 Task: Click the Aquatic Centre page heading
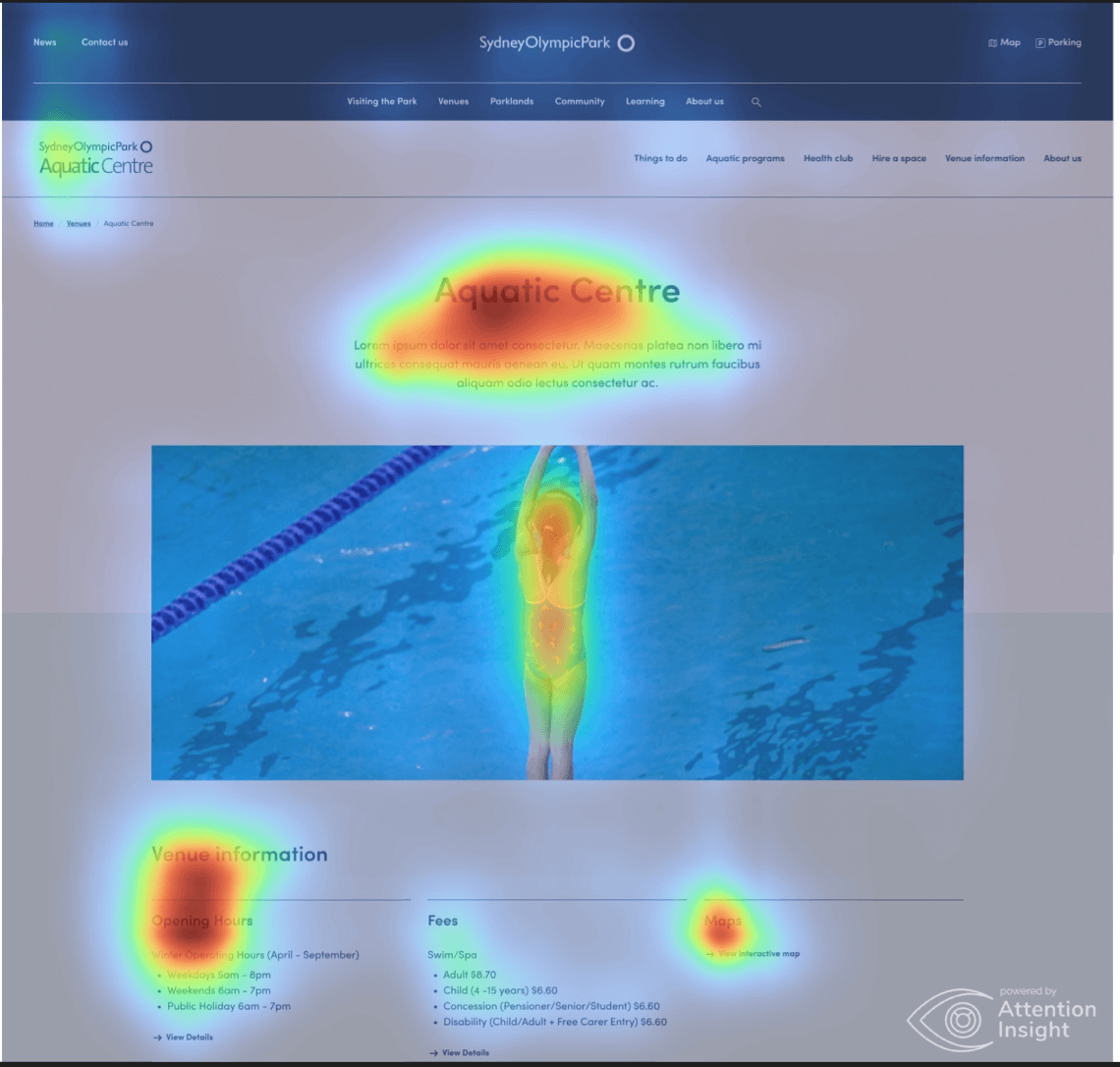[x=556, y=291]
